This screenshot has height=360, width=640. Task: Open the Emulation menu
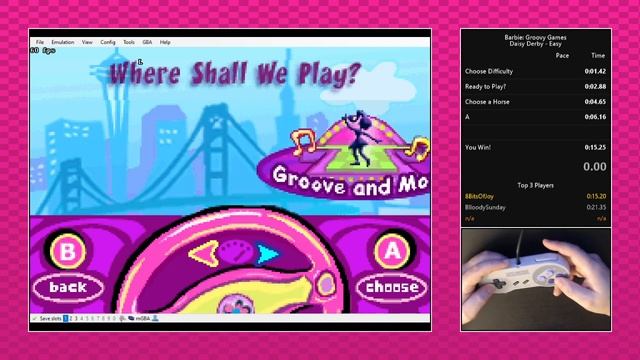62,42
